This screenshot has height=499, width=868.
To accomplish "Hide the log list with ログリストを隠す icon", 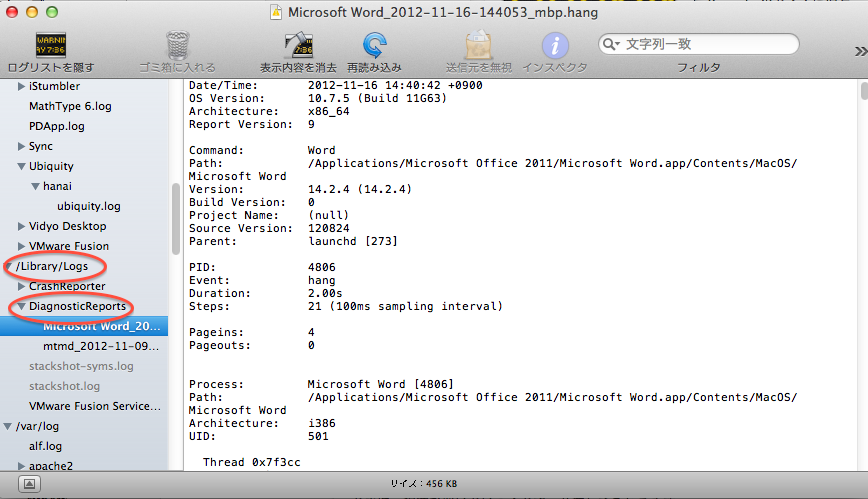I will 51,45.
